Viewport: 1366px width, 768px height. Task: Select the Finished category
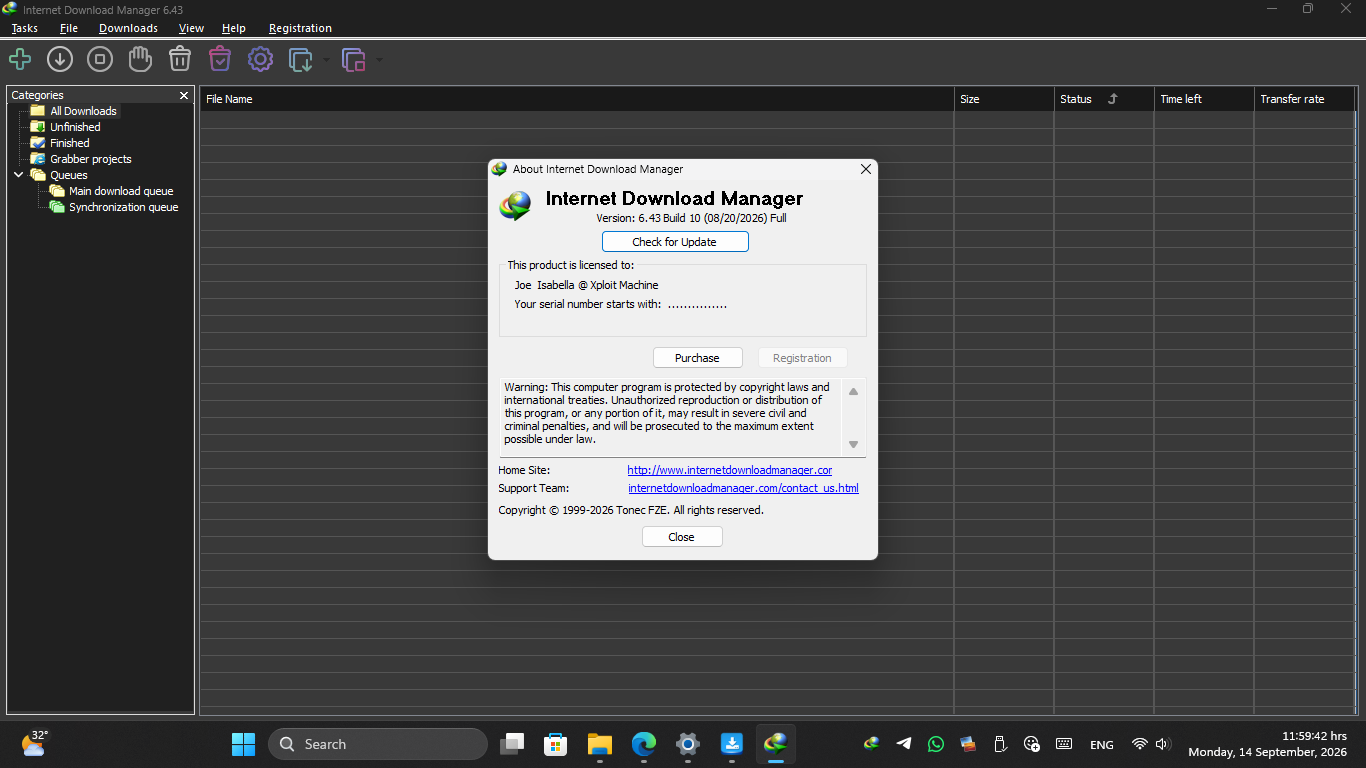click(70, 143)
